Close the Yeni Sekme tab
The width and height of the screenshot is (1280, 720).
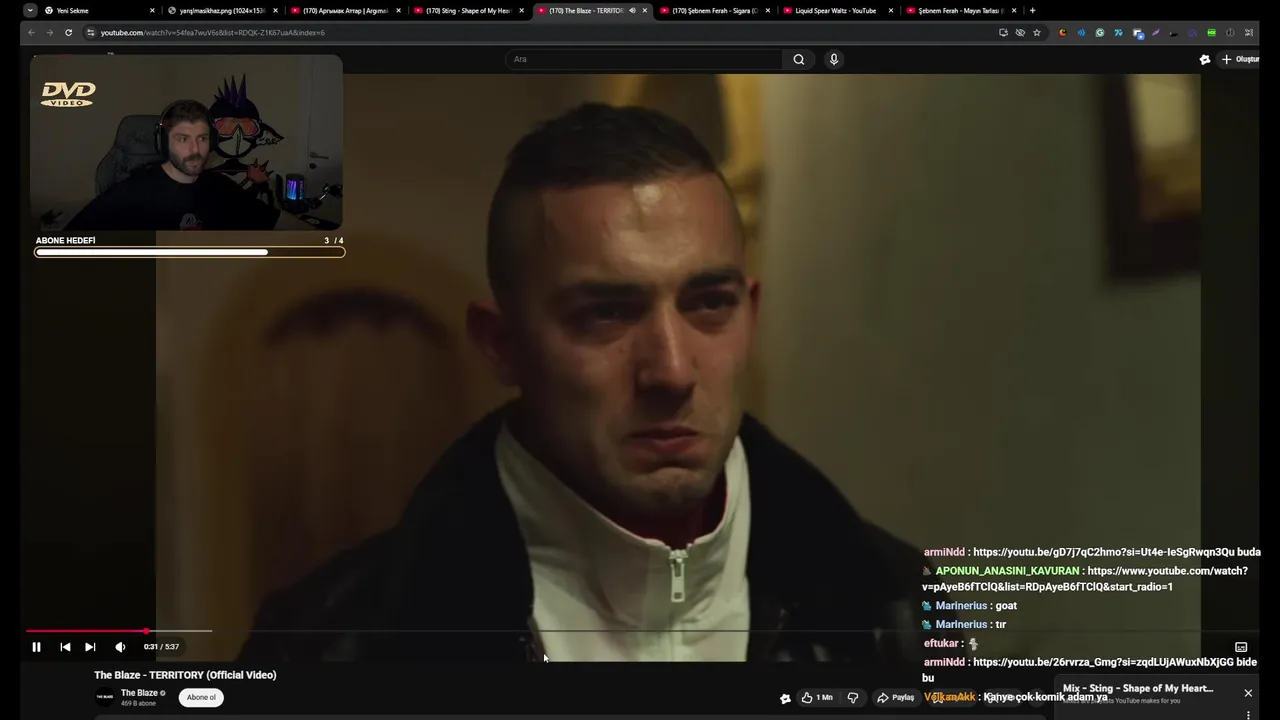coord(152,10)
